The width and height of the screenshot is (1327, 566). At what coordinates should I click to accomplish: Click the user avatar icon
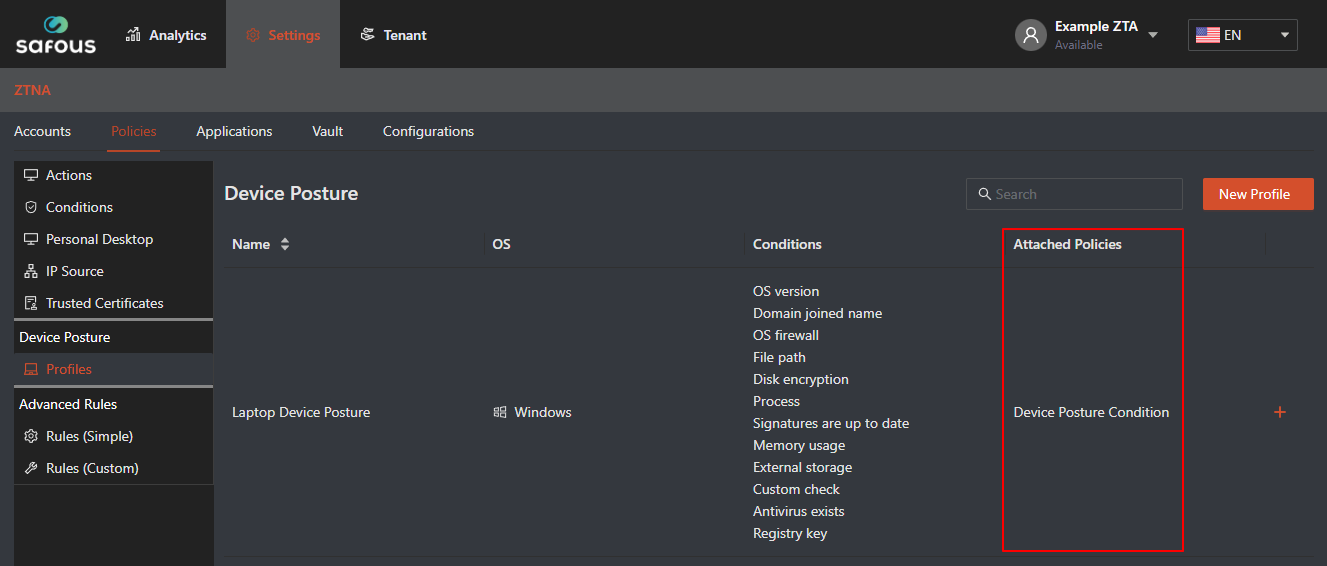[x=1030, y=35]
